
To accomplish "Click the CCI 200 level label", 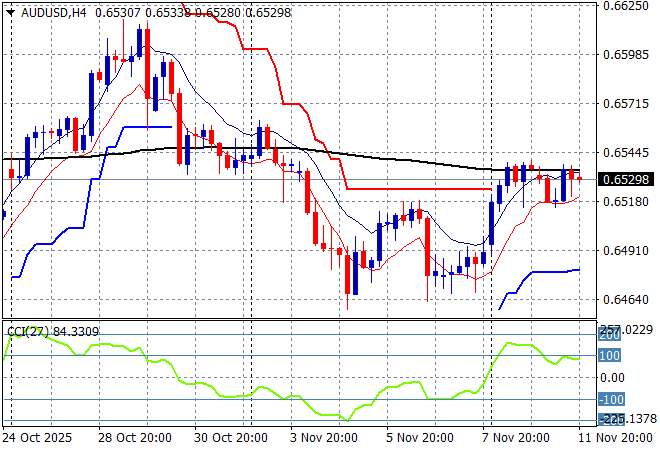I will 609,336.
